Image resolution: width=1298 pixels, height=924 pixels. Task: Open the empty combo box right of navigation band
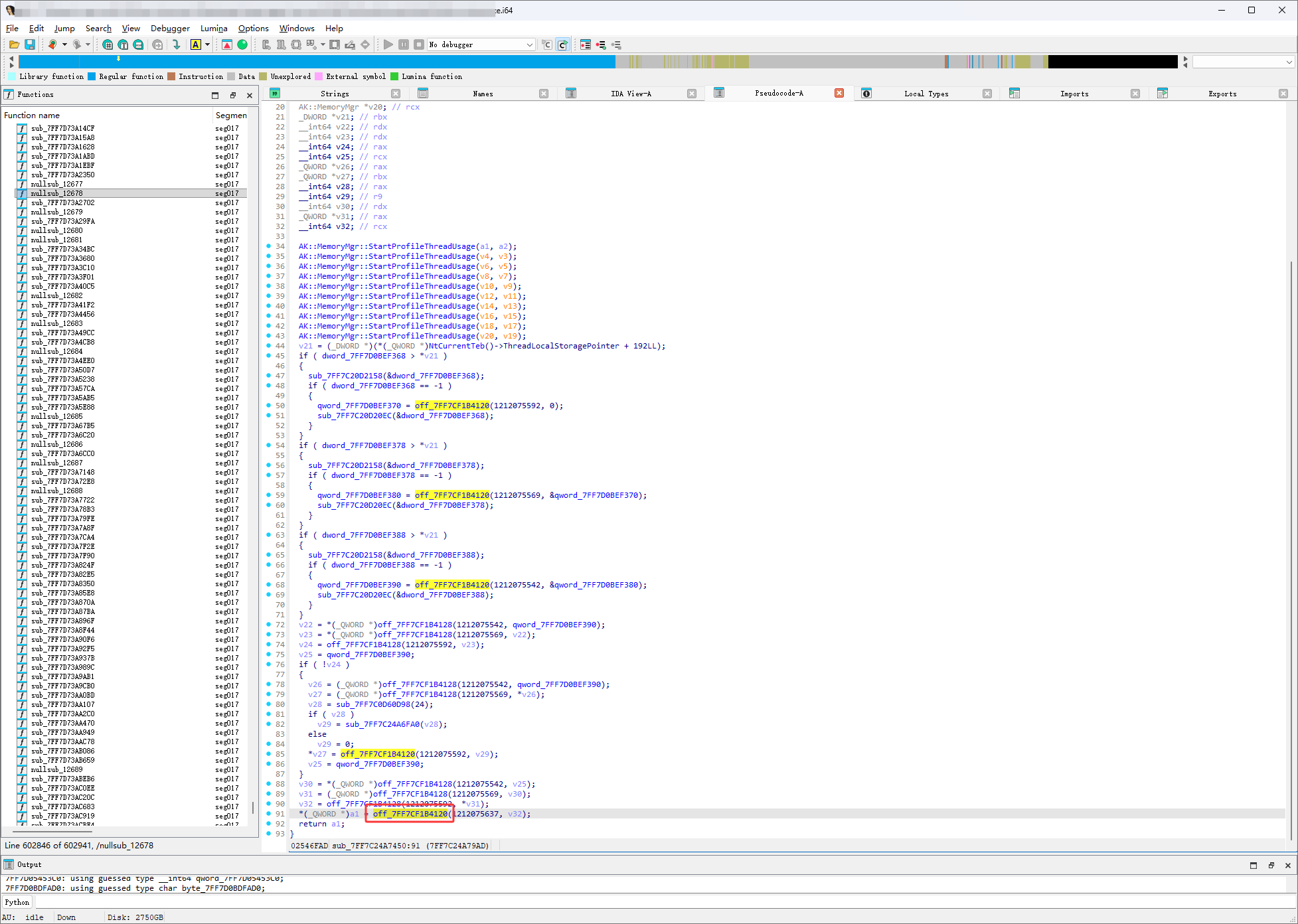point(1243,62)
